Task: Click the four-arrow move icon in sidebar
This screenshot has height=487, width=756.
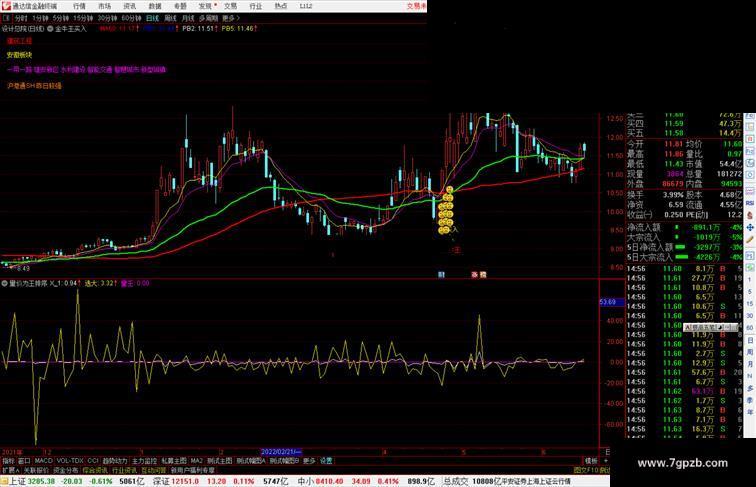Action: (750, 227)
